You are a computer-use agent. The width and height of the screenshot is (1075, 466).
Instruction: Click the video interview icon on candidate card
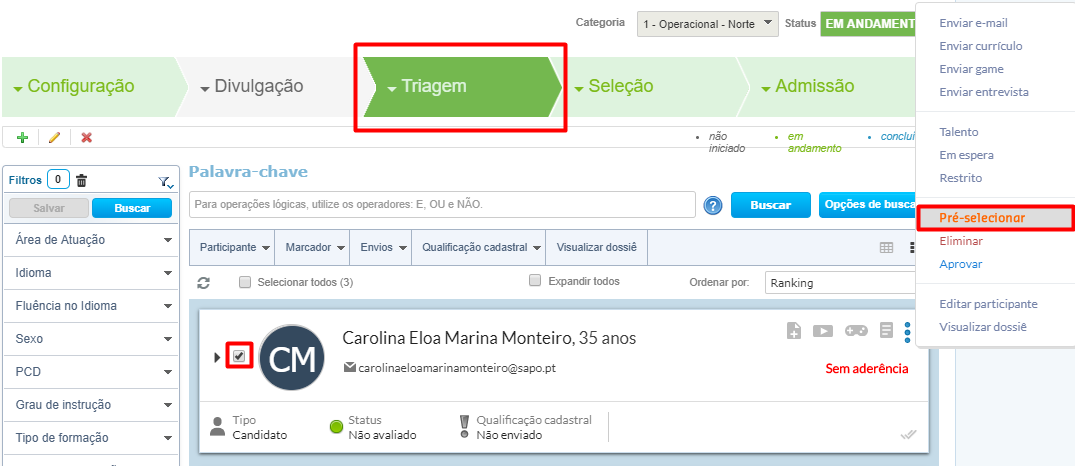pos(823,330)
